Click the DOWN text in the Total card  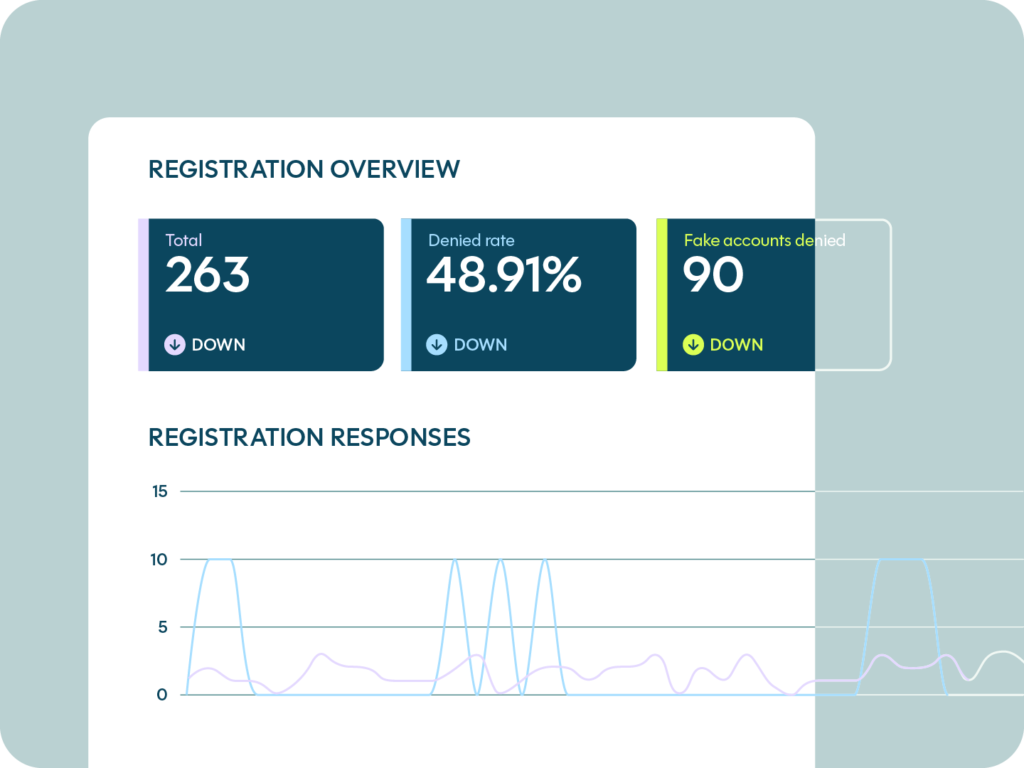coord(218,345)
